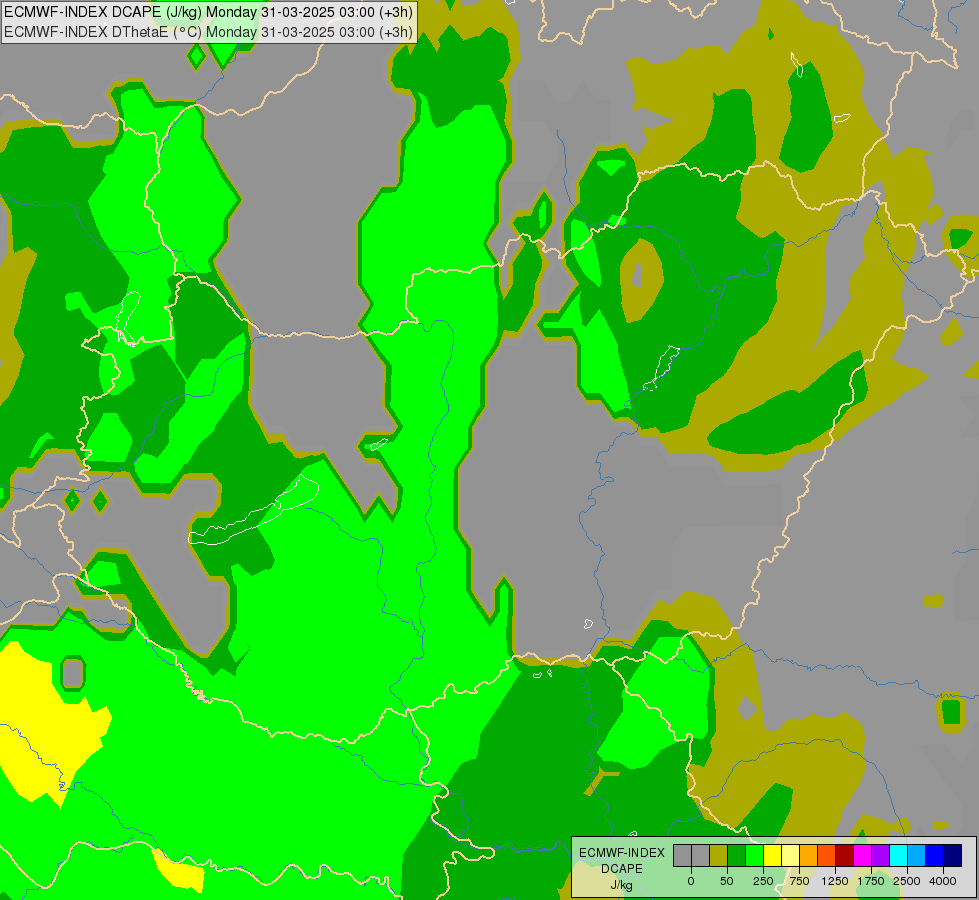Click the legend label '4000'

943,881
